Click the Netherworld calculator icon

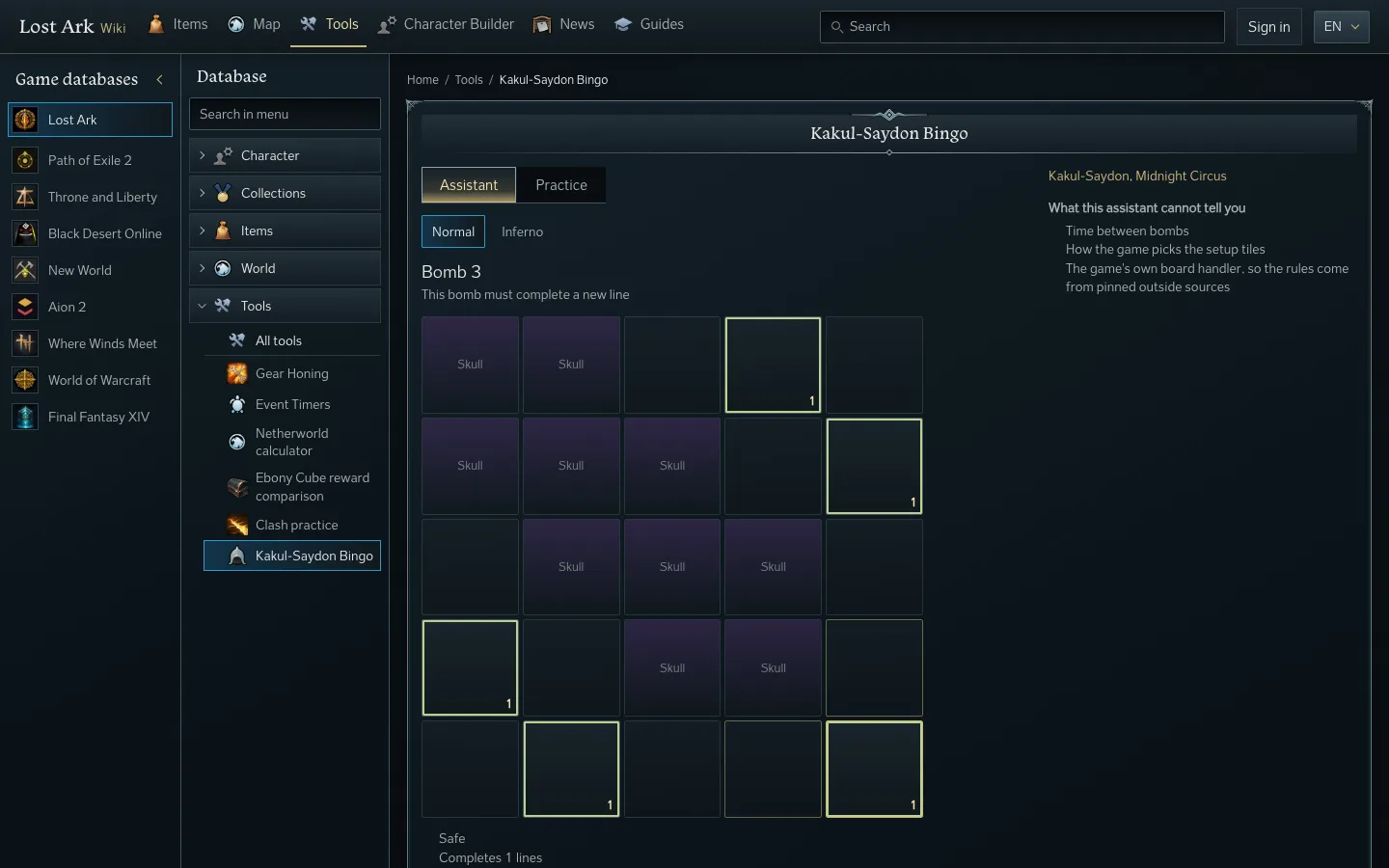(x=237, y=442)
